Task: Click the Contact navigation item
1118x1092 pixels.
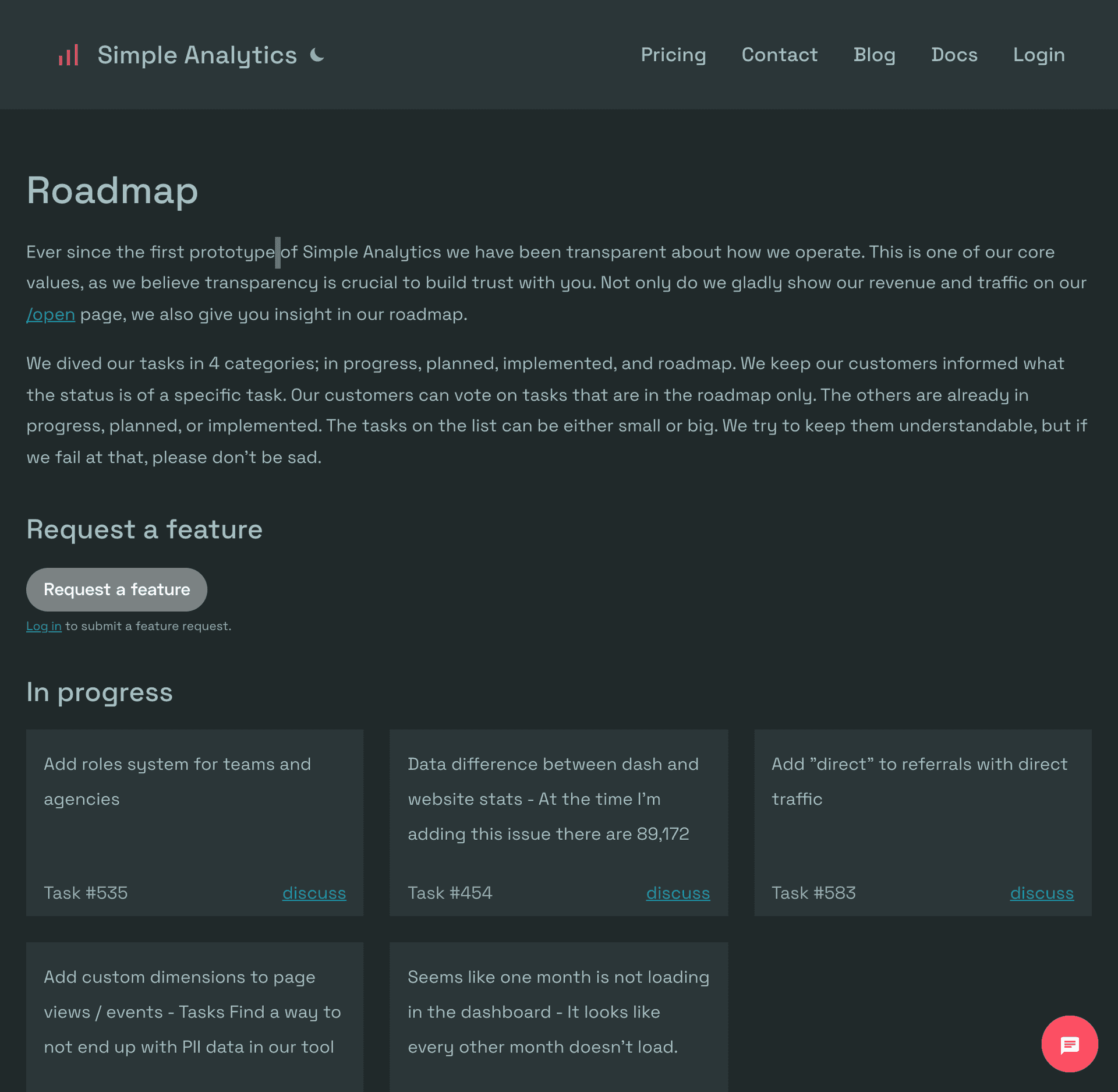Action: [779, 54]
